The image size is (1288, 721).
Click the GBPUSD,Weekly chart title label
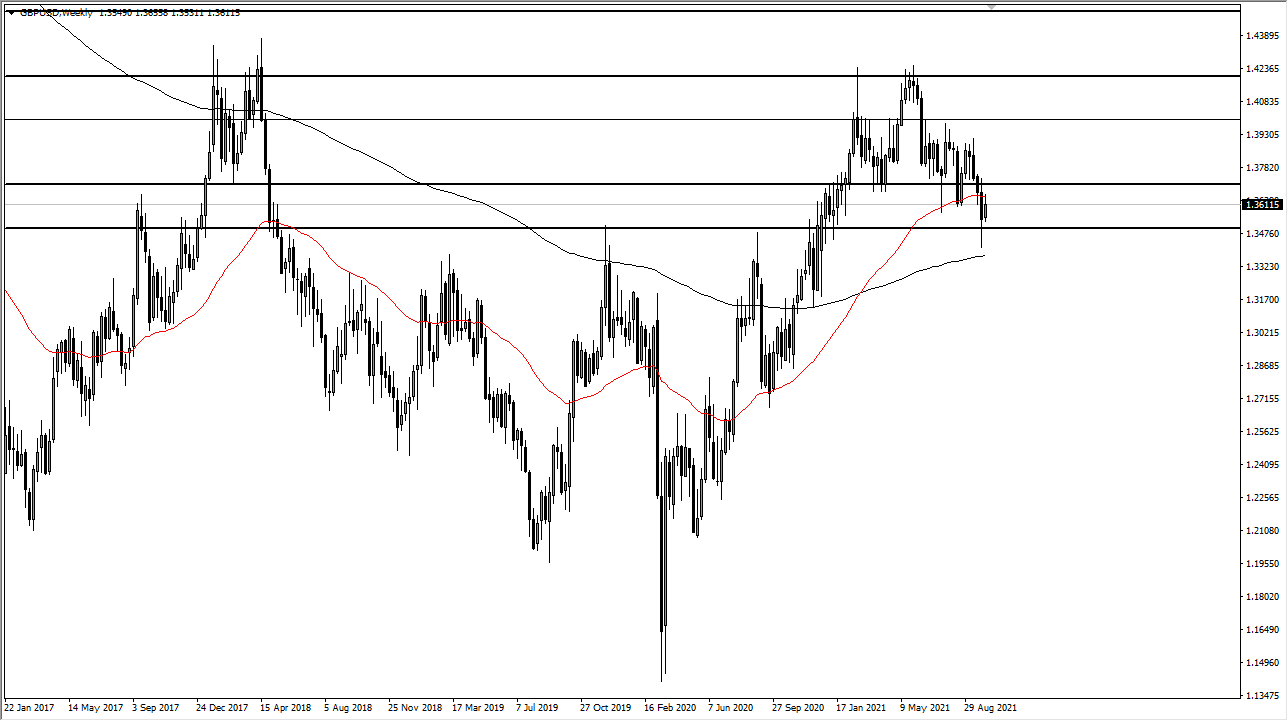[55, 13]
